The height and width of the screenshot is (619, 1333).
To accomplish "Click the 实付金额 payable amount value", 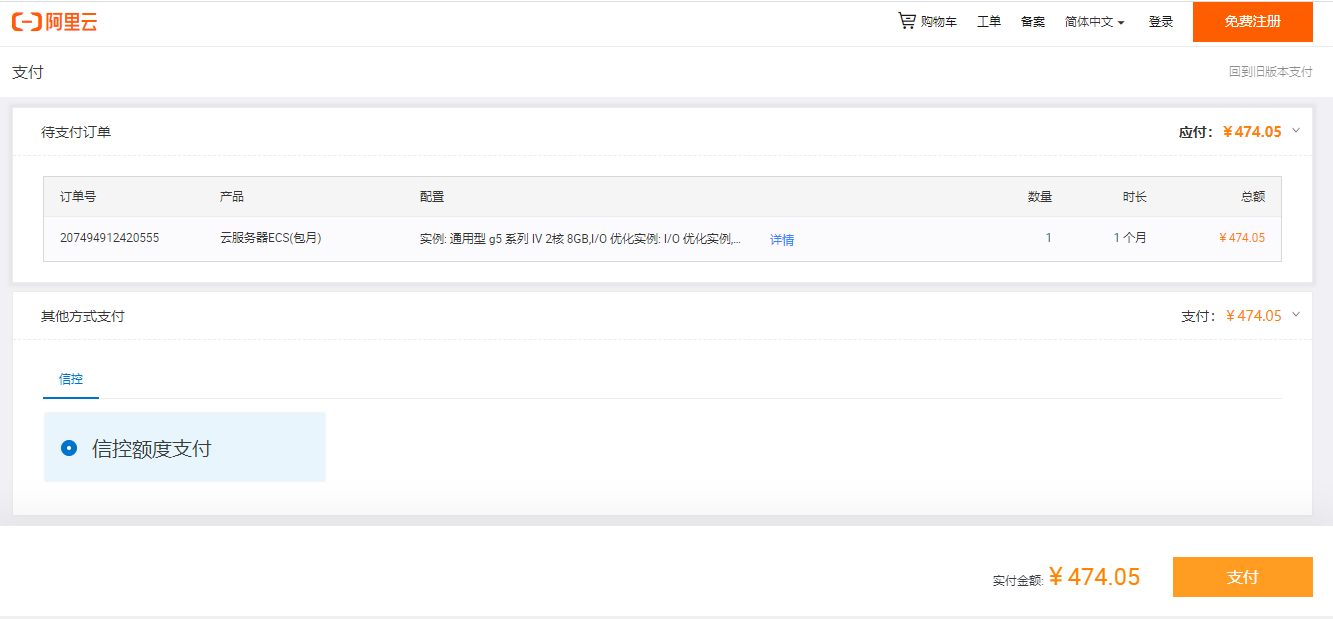I will [1094, 577].
